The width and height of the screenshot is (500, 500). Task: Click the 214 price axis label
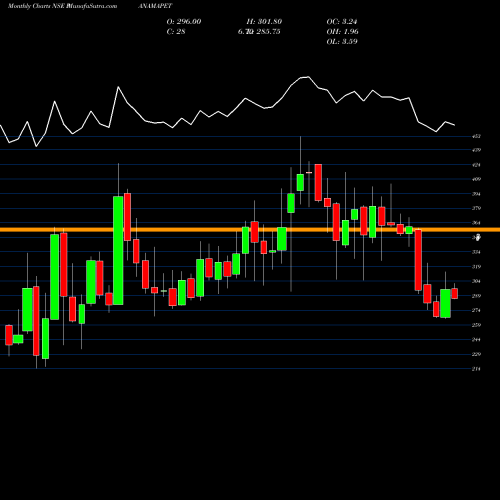[477, 369]
